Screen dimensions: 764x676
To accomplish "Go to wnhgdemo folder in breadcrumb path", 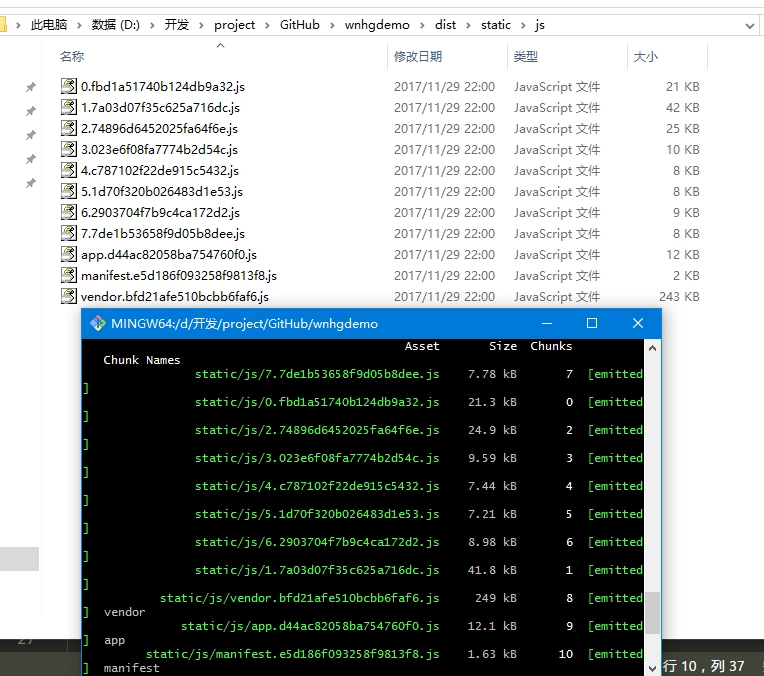I will pos(377,25).
